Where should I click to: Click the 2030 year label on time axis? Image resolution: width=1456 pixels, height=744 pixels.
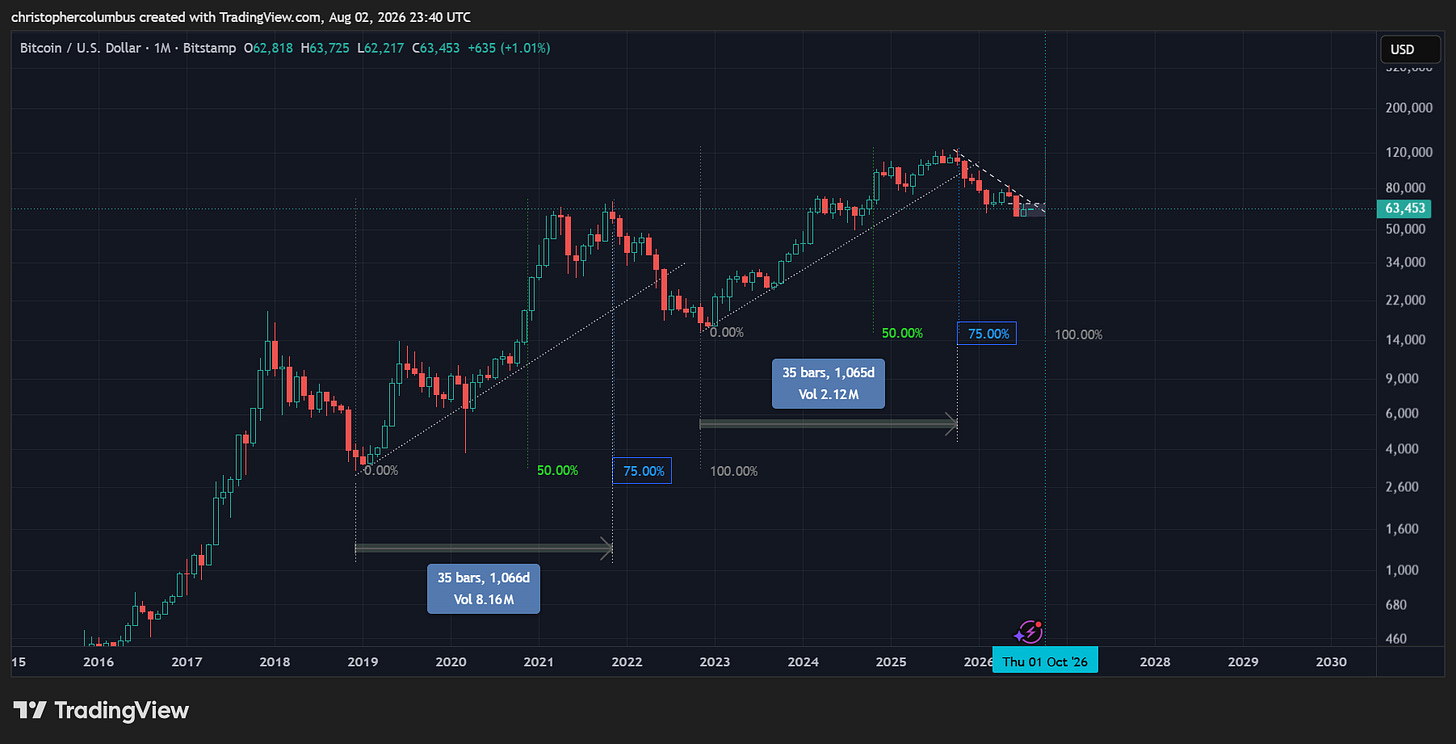1331,662
